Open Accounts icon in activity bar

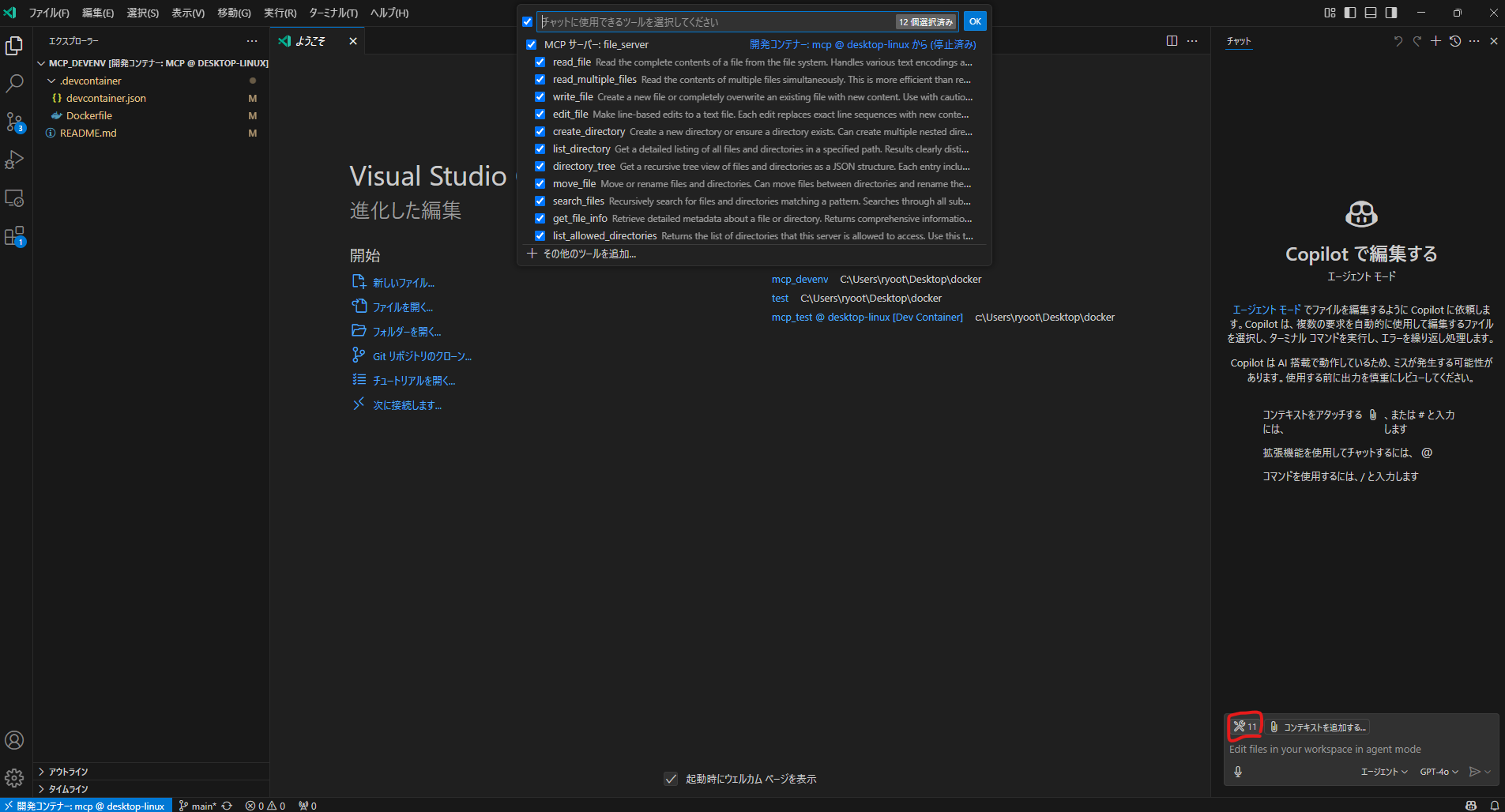point(14,740)
